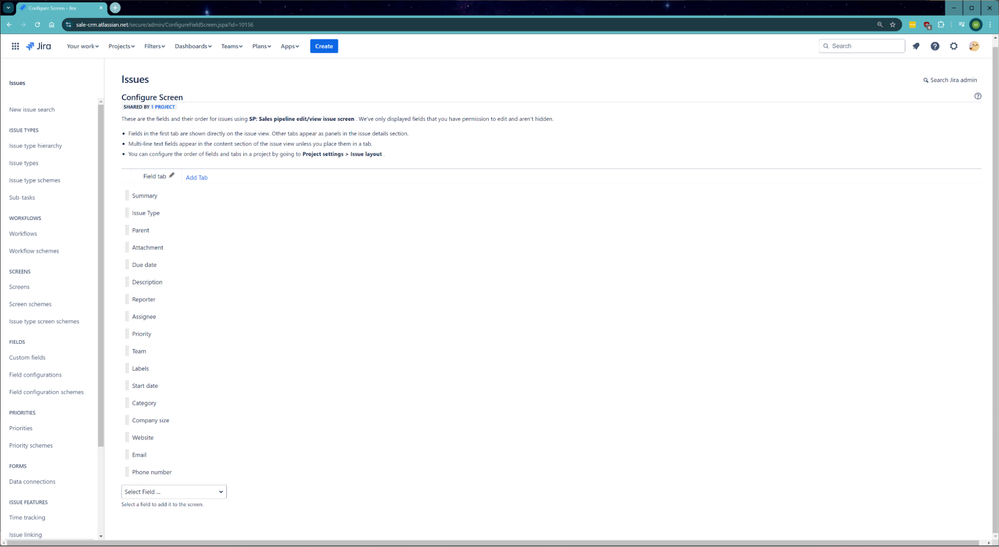Image resolution: width=999 pixels, height=547 pixels.
Task: Expand the Teams menu
Action: point(231,46)
